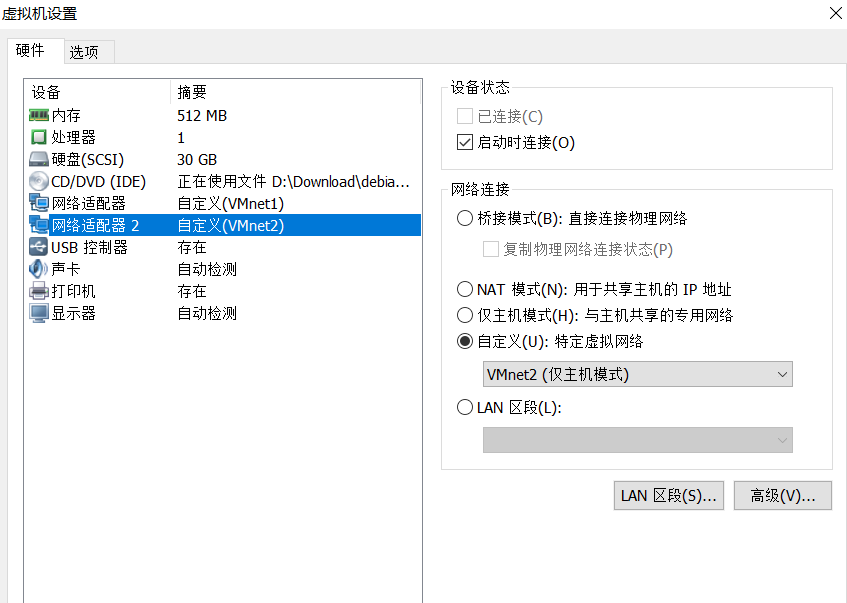Screen dimensions: 847x603
Task: Open the VMnet2 (仅主机模式) dropdown
Action: click(x=637, y=375)
